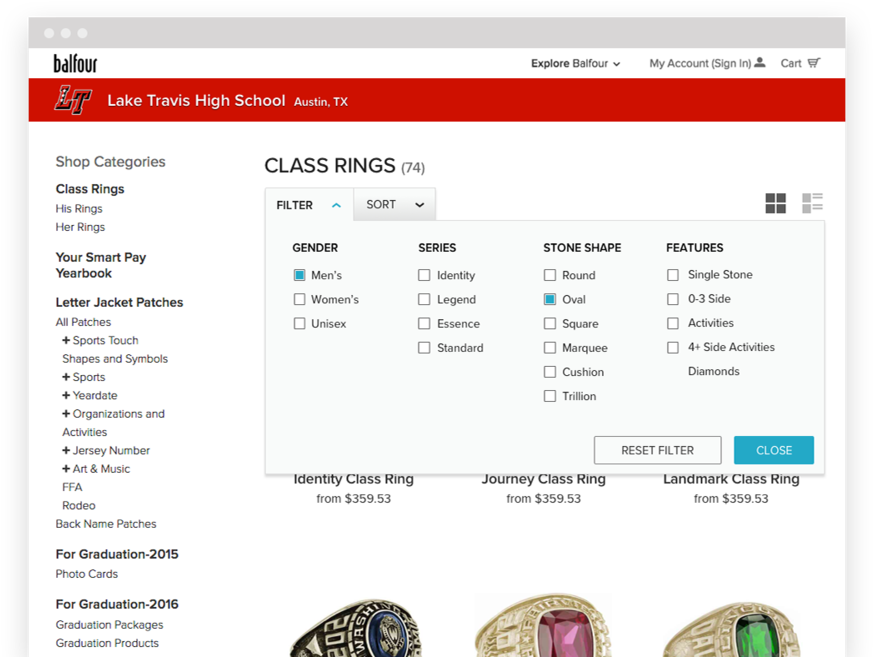Go to His Rings
This screenshot has height=657, width=873.
click(x=79, y=209)
